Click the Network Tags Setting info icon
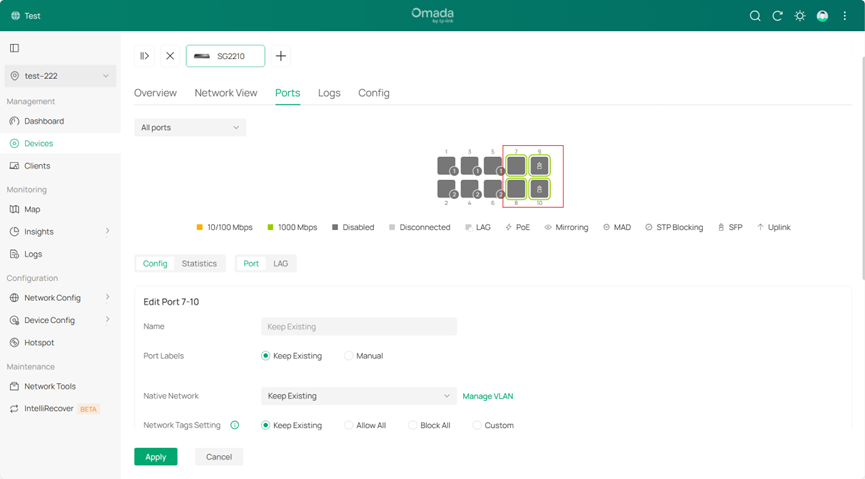The height and width of the screenshot is (479, 865). pyautogui.click(x=235, y=425)
